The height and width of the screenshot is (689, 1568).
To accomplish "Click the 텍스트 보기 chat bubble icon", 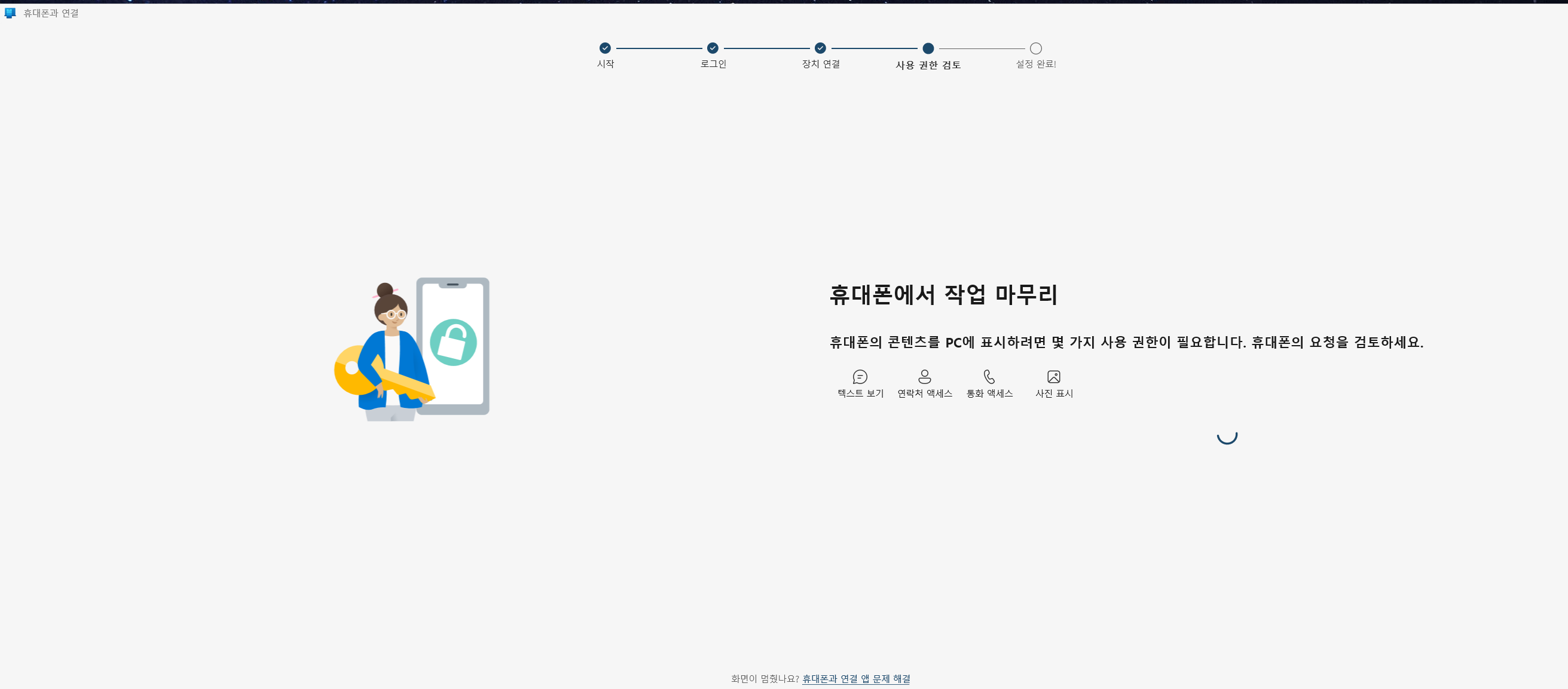I will 860,376.
